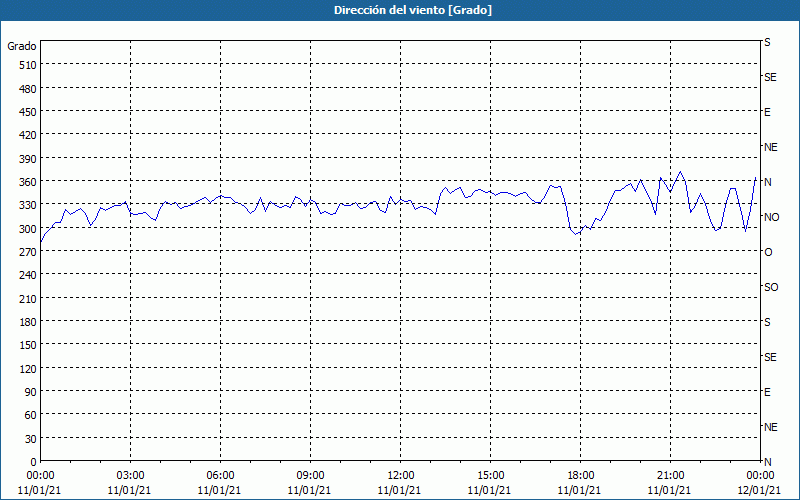This screenshot has height=500, width=800.
Task: Click the chart title "Dirección del viento [Grado]"
Action: (413, 10)
